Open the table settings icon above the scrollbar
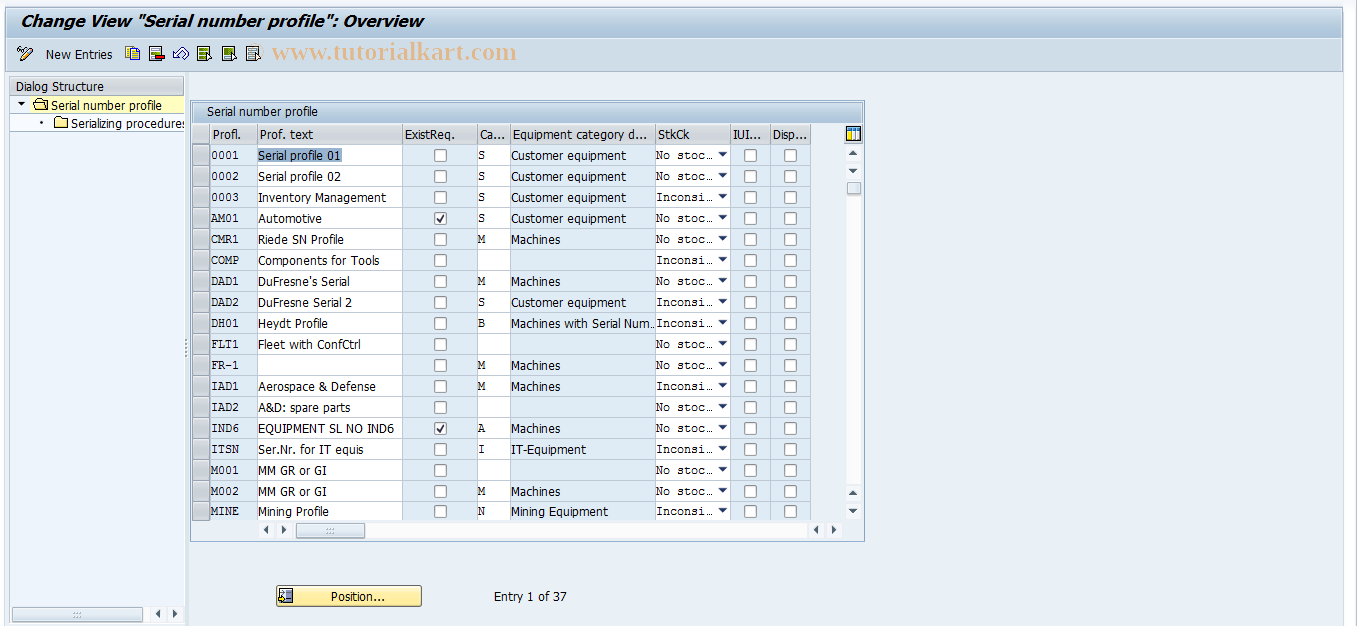This screenshot has height=626, width=1357. point(853,134)
